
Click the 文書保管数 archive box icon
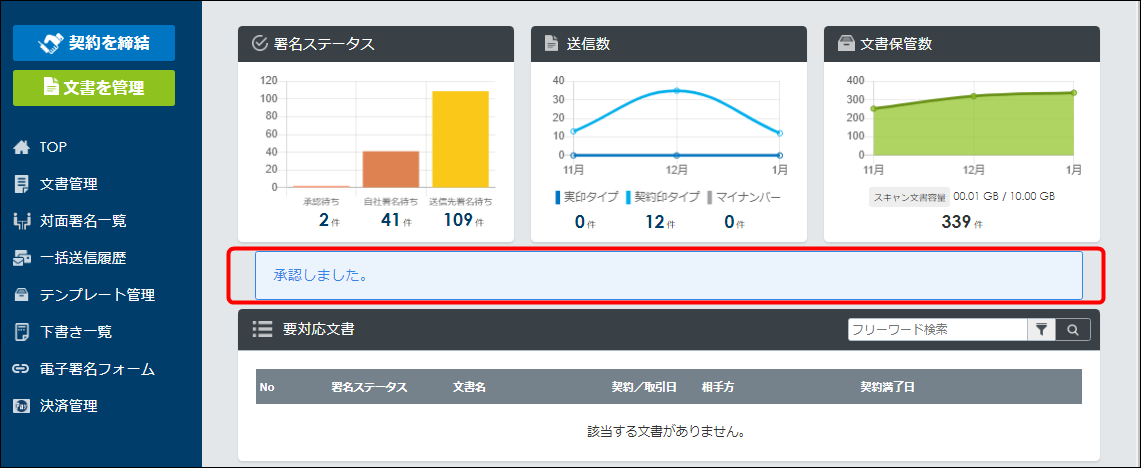pos(846,44)
